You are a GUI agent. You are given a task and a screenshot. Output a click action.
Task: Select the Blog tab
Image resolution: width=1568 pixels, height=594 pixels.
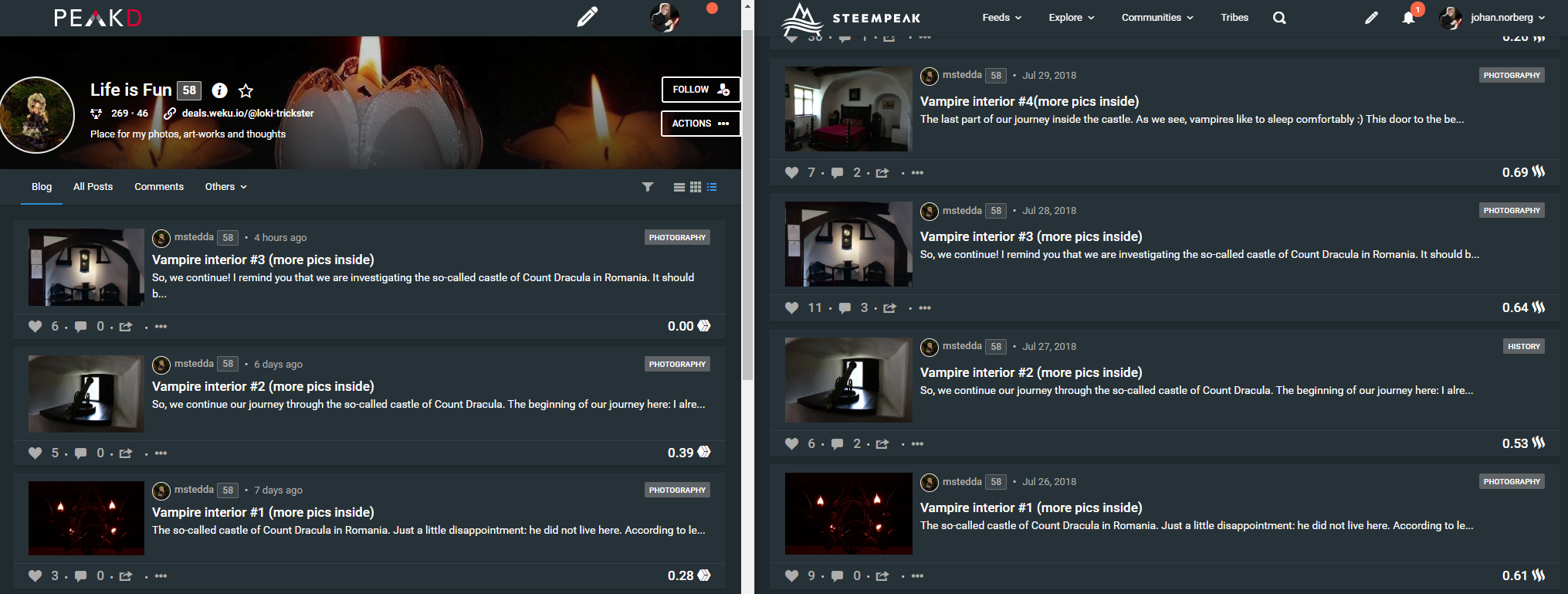pos(42,187)
